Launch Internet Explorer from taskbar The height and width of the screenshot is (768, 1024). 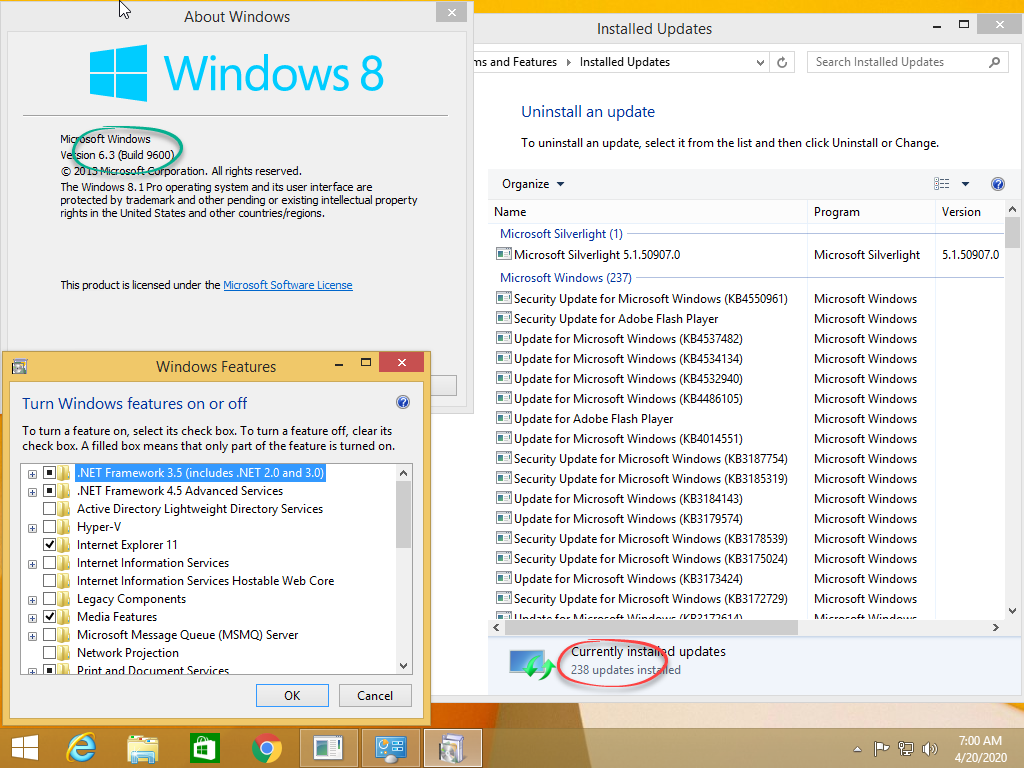point(82,748)
